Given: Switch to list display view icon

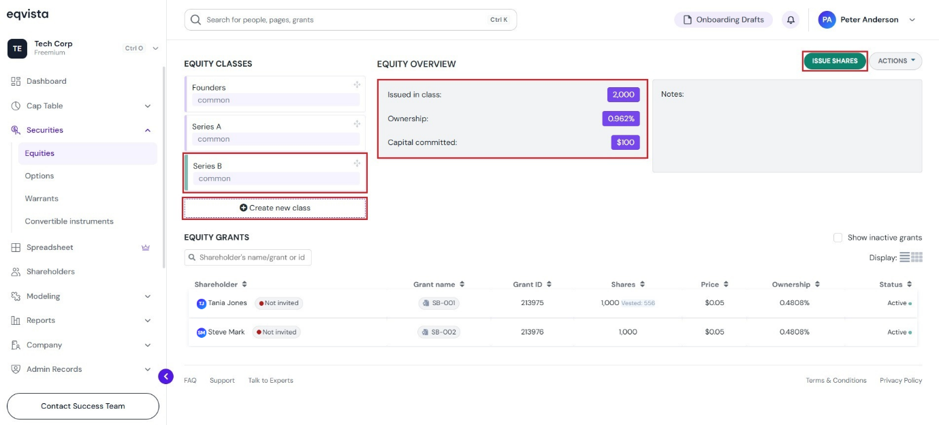Looking at the screenshot, I should coord(905,257).
